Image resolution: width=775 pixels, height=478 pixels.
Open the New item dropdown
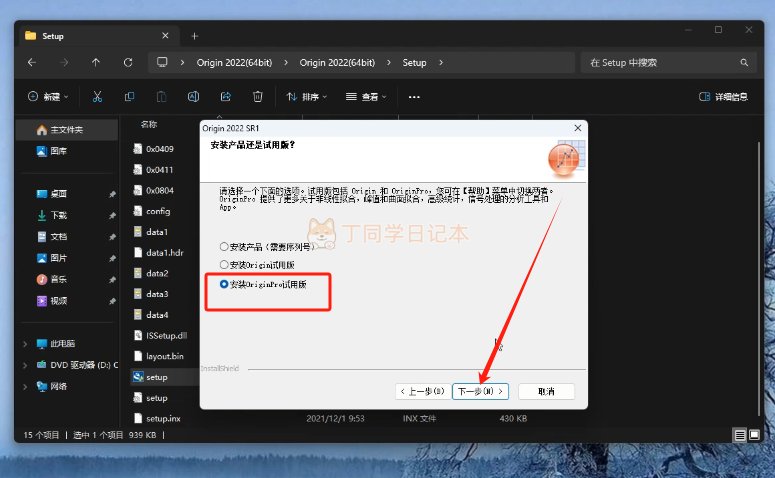pos(49,97)
